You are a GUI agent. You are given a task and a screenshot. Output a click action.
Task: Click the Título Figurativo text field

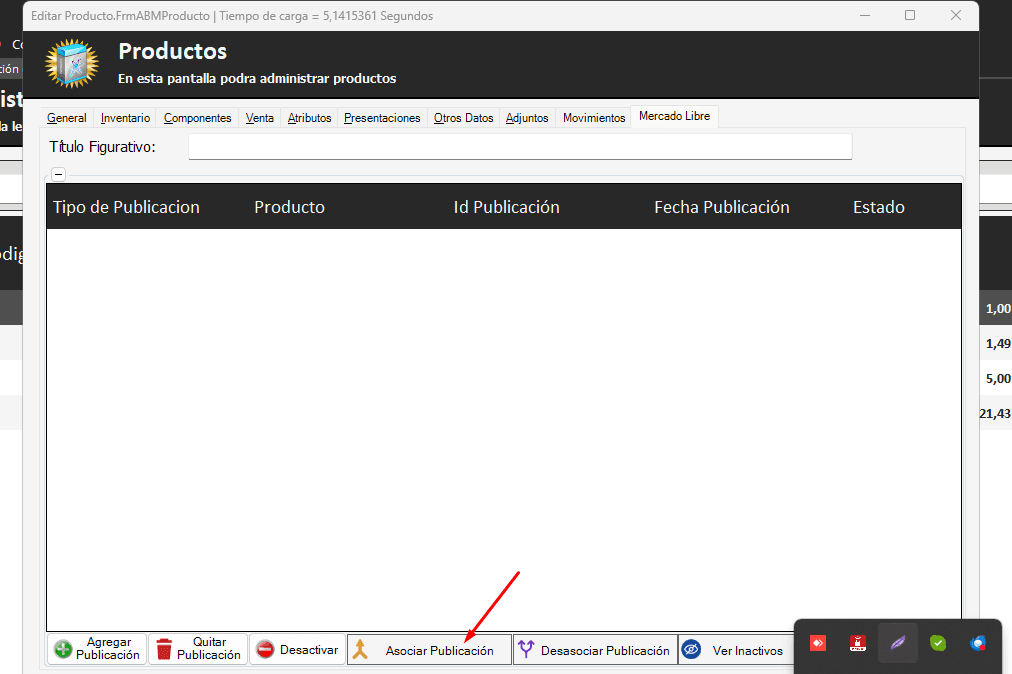pyautogui.click(x=520, y=147)
